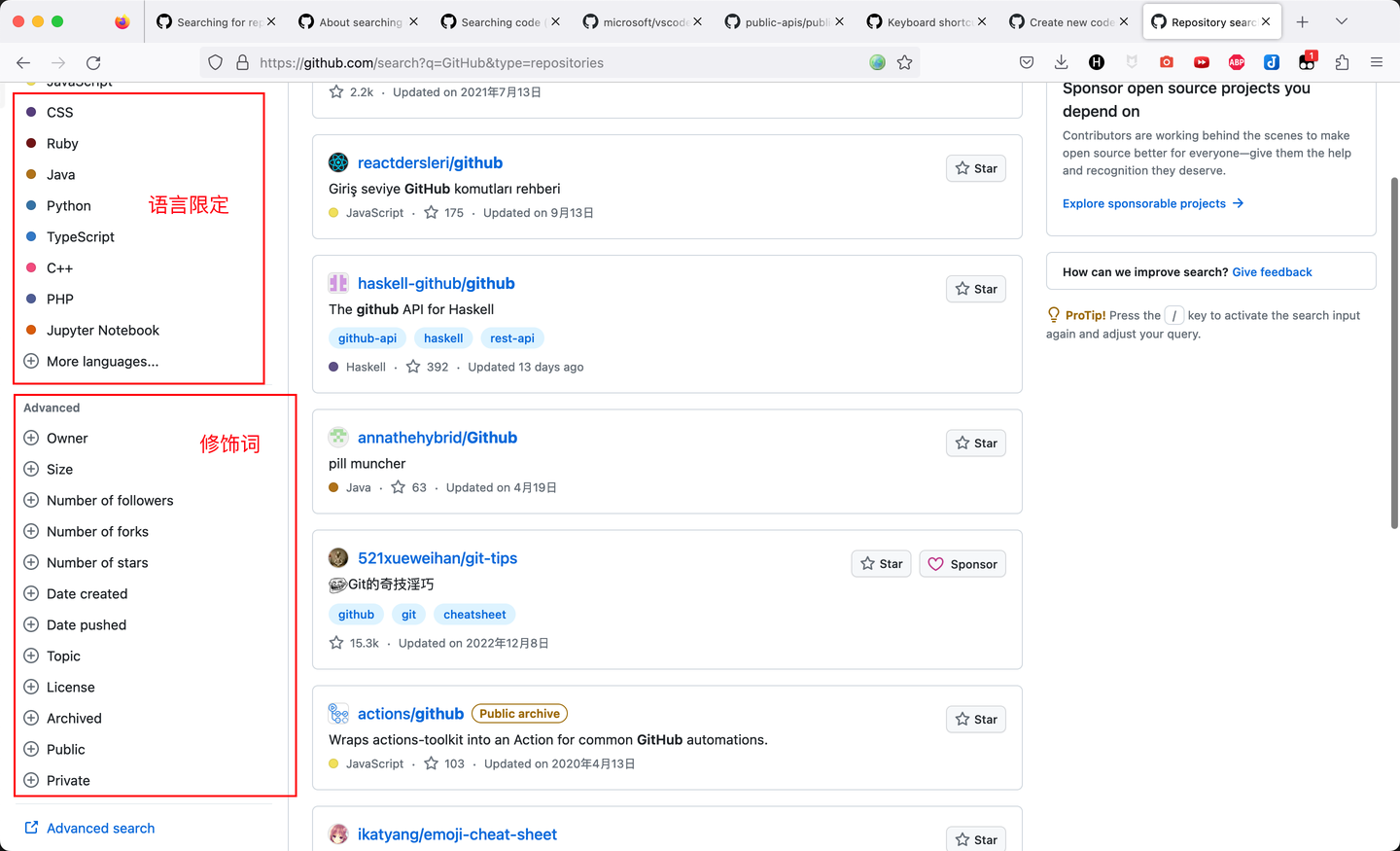1400x851 pixels.
Task: Click the reactdersleri/github repository avatar
Action: click(x=338, y=162)
